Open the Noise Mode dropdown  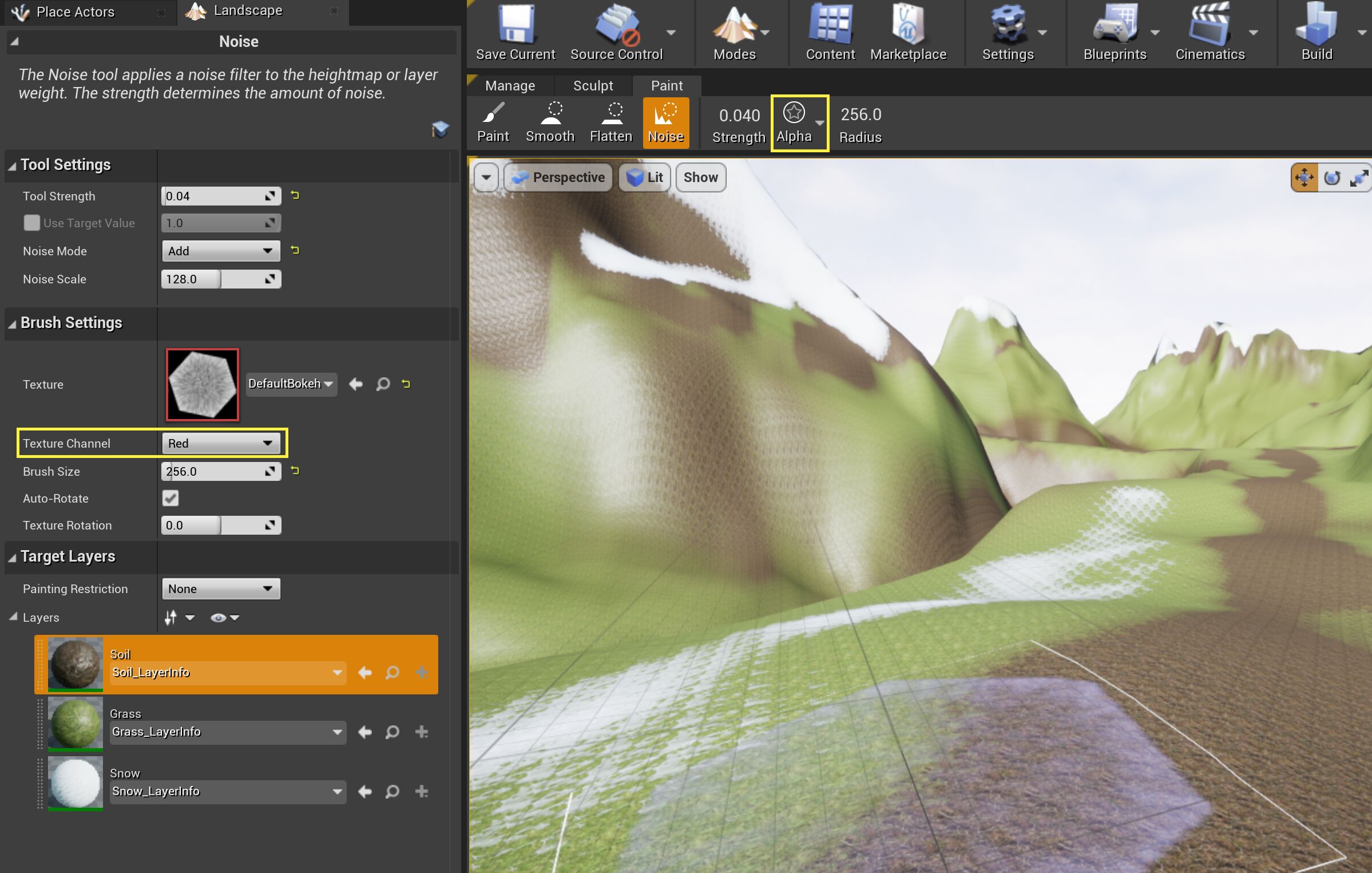pos(221,251)
